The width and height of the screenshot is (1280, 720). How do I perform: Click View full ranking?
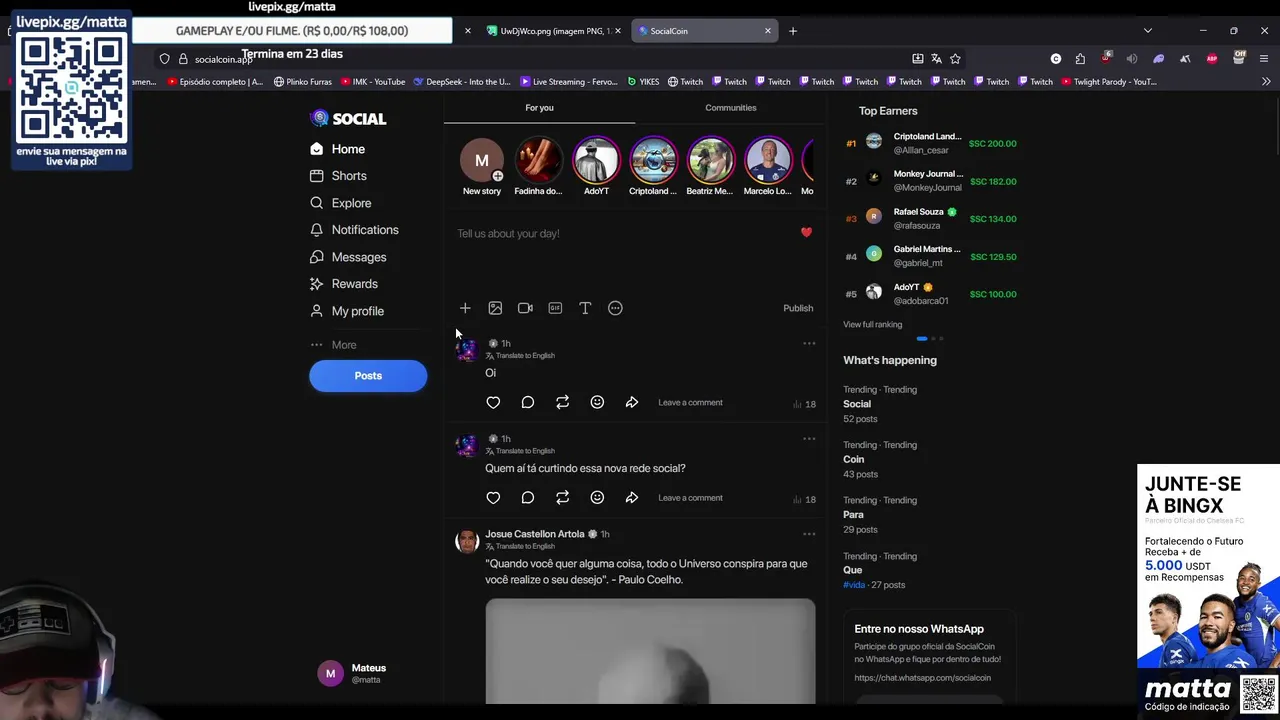pyautogui.click(x=872, y=325)
